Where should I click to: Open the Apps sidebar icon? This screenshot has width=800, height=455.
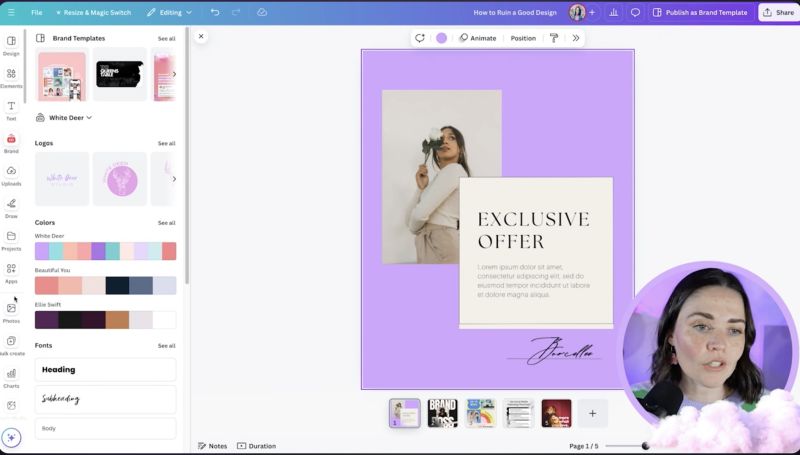point(11,273)
